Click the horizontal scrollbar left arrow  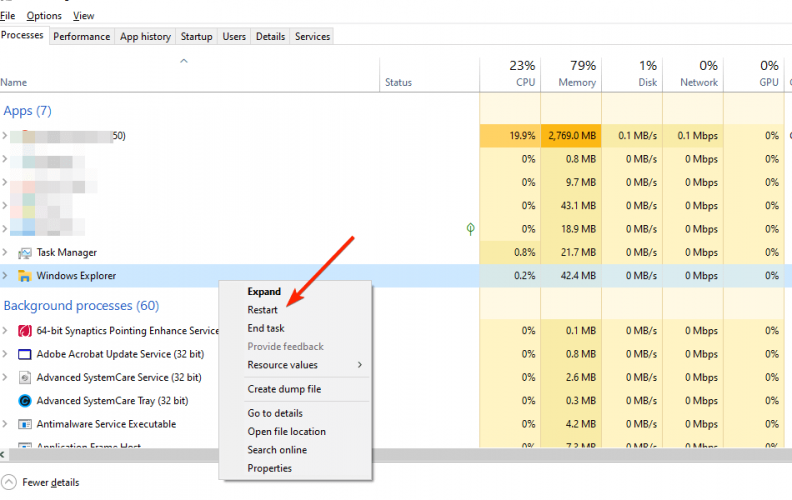pos(3,455)
